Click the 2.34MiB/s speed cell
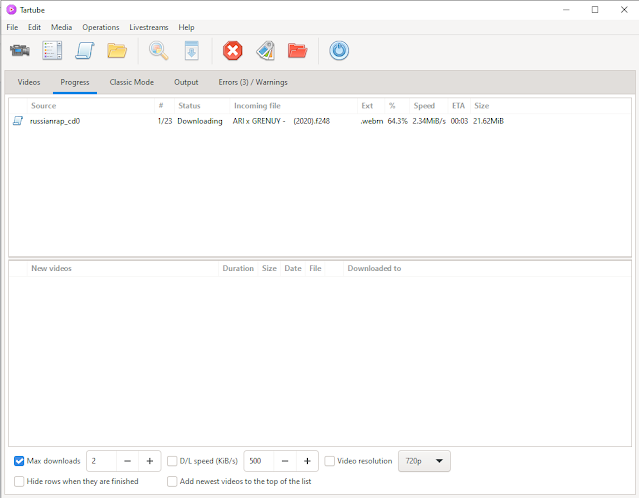 click(x=429, y=121)
